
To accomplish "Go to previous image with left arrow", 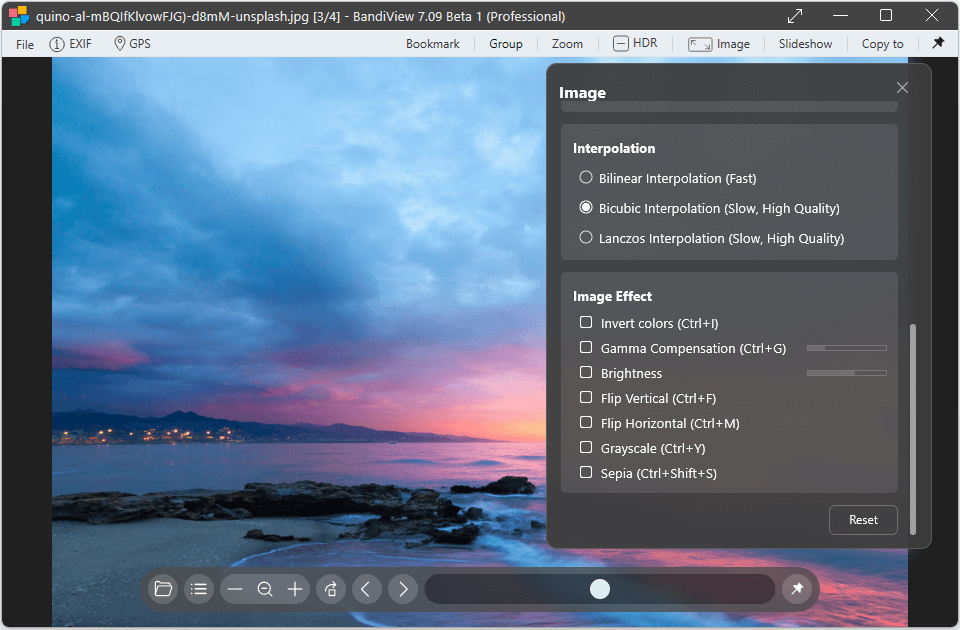I will click(365, 589).
